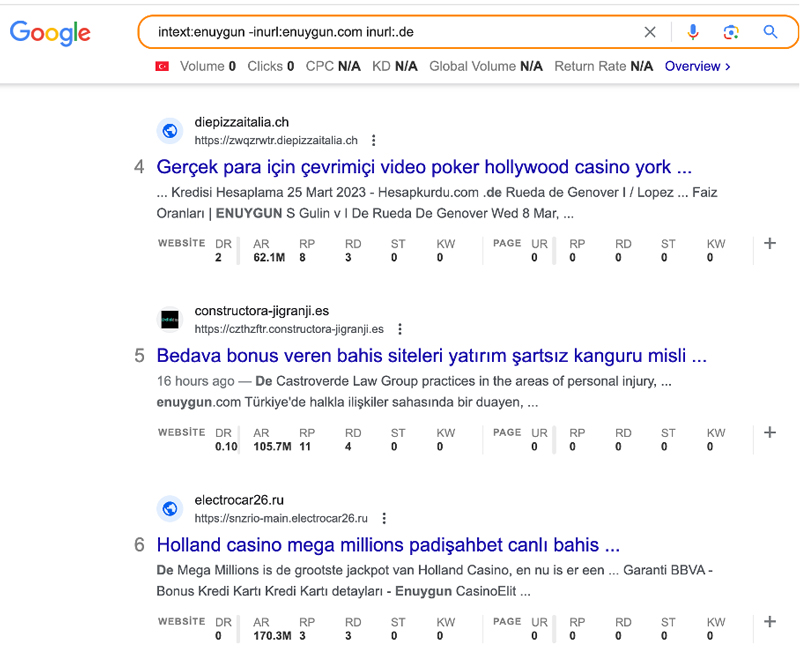Click the '16 hours ago' timestamp

tap(195, 381)
